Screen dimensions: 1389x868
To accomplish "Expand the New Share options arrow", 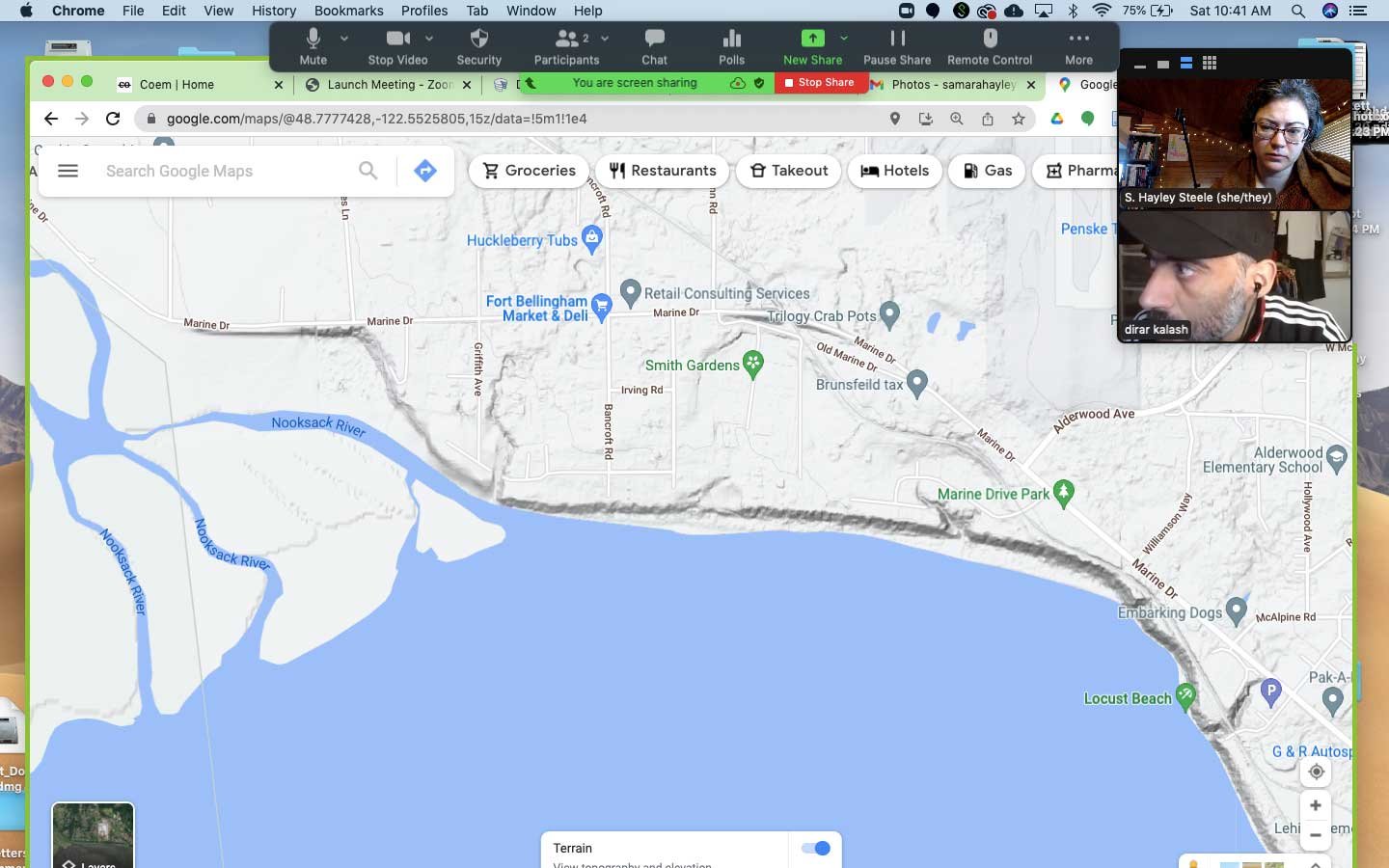I will point(844,39).
